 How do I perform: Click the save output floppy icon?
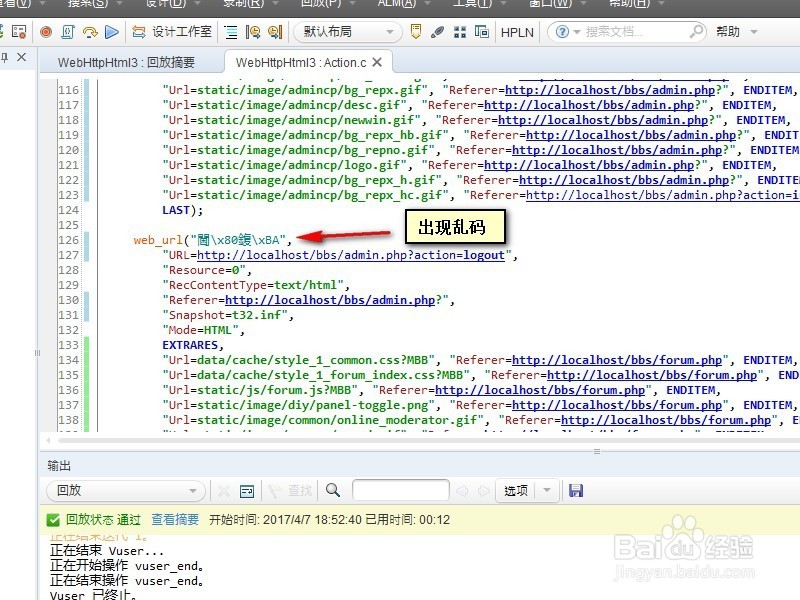[576, 491]
